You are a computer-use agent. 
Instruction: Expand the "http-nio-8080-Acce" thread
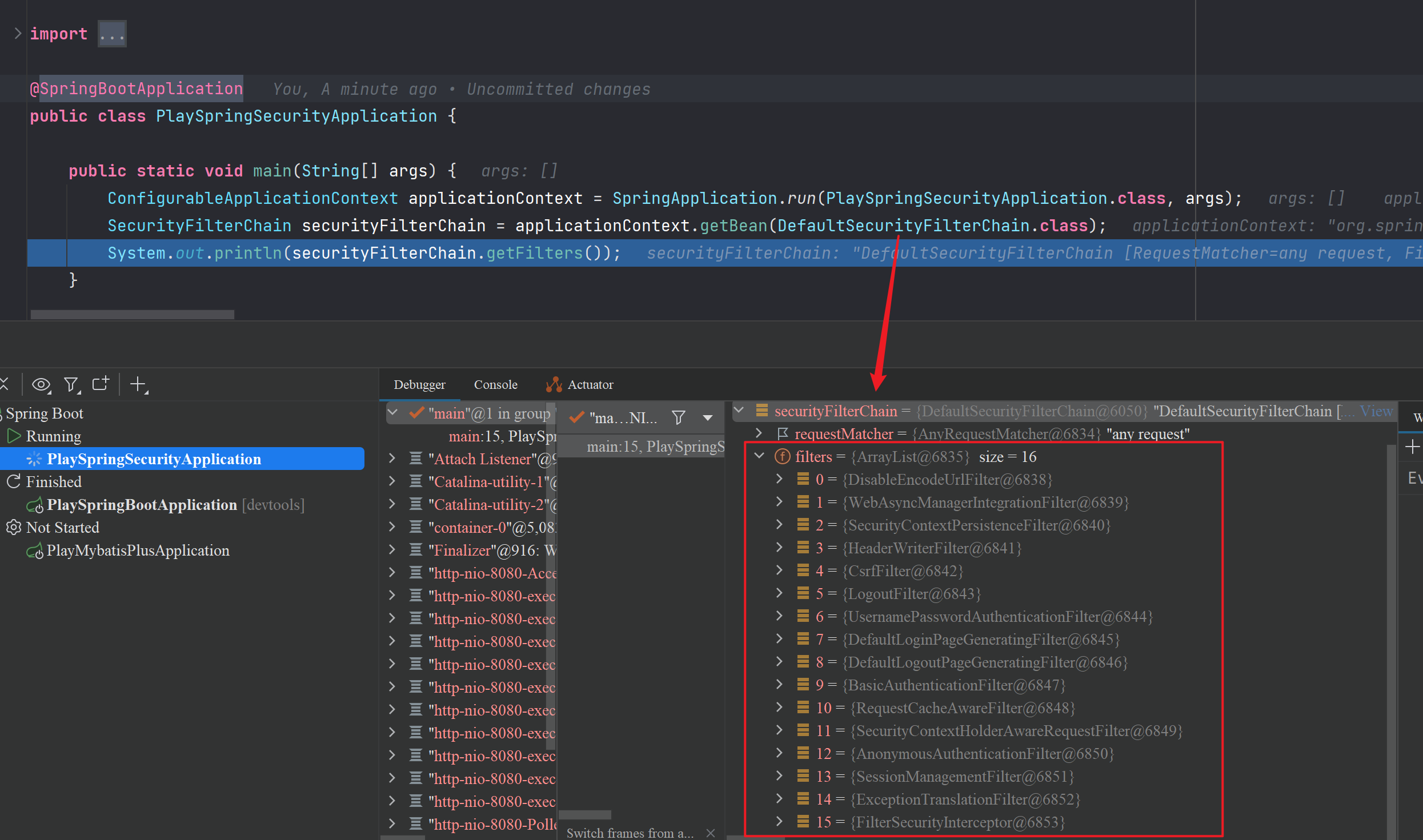(x=392, y=573)
